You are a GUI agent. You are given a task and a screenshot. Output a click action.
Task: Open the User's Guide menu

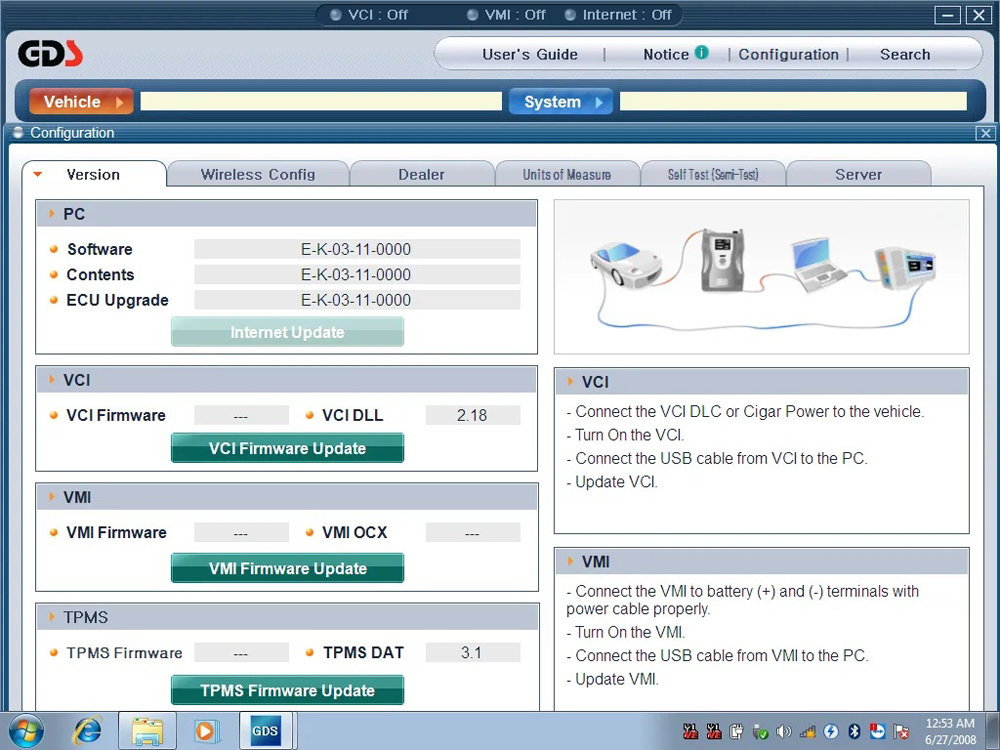point(530,54)
